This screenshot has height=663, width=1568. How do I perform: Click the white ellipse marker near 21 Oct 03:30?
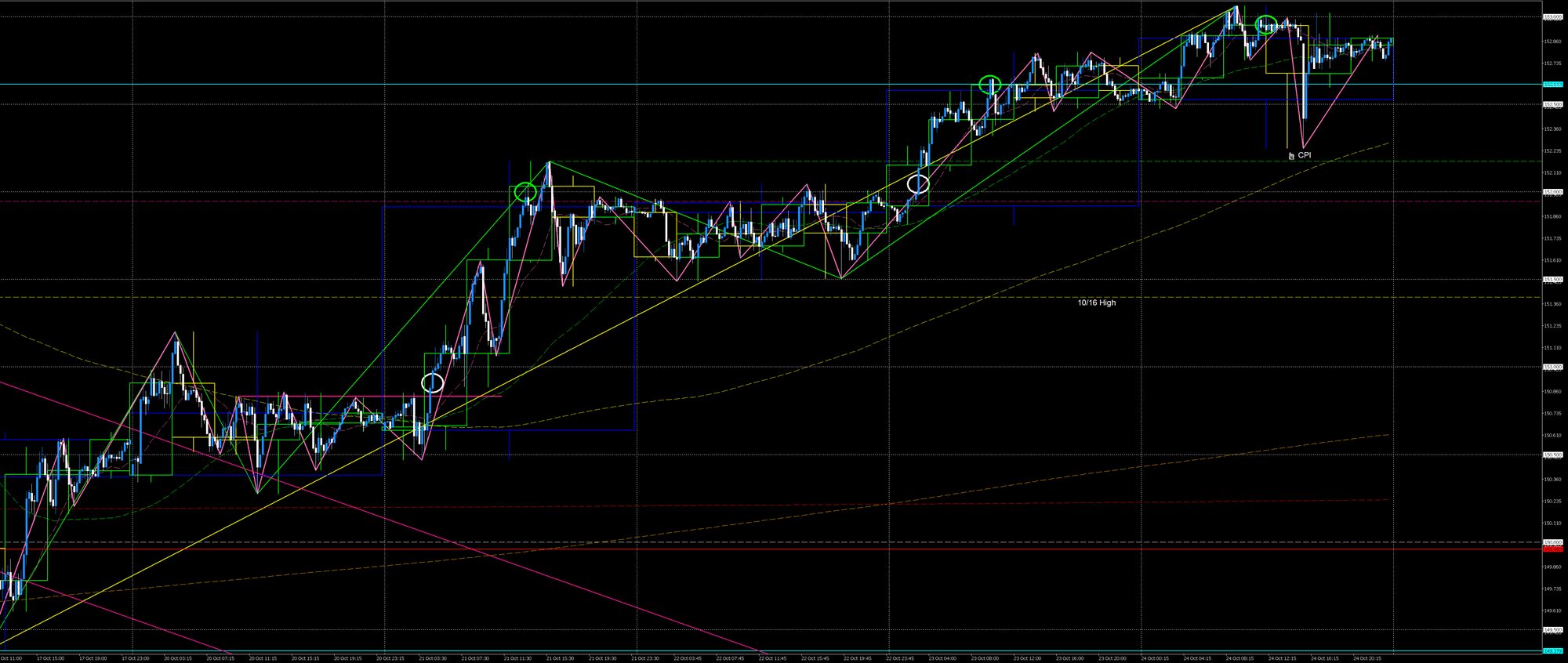[x=433, y=382]
